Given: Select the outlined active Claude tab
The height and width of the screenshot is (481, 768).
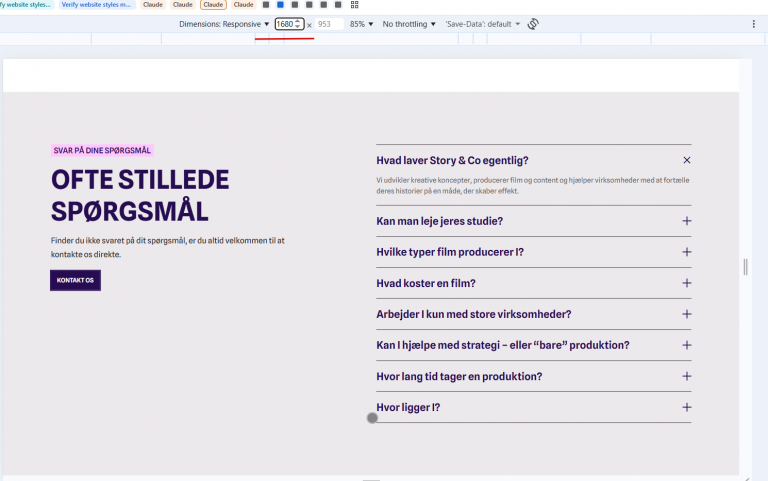Looking at the screenshot, I should (213, 4).
